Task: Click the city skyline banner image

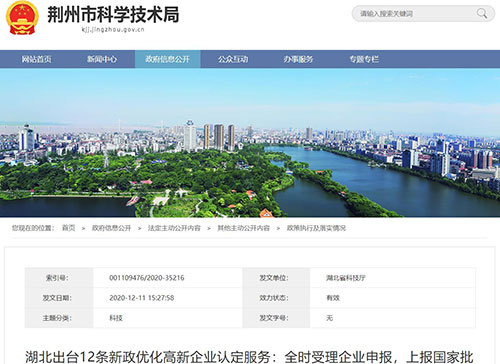Action: coord(250,143)
